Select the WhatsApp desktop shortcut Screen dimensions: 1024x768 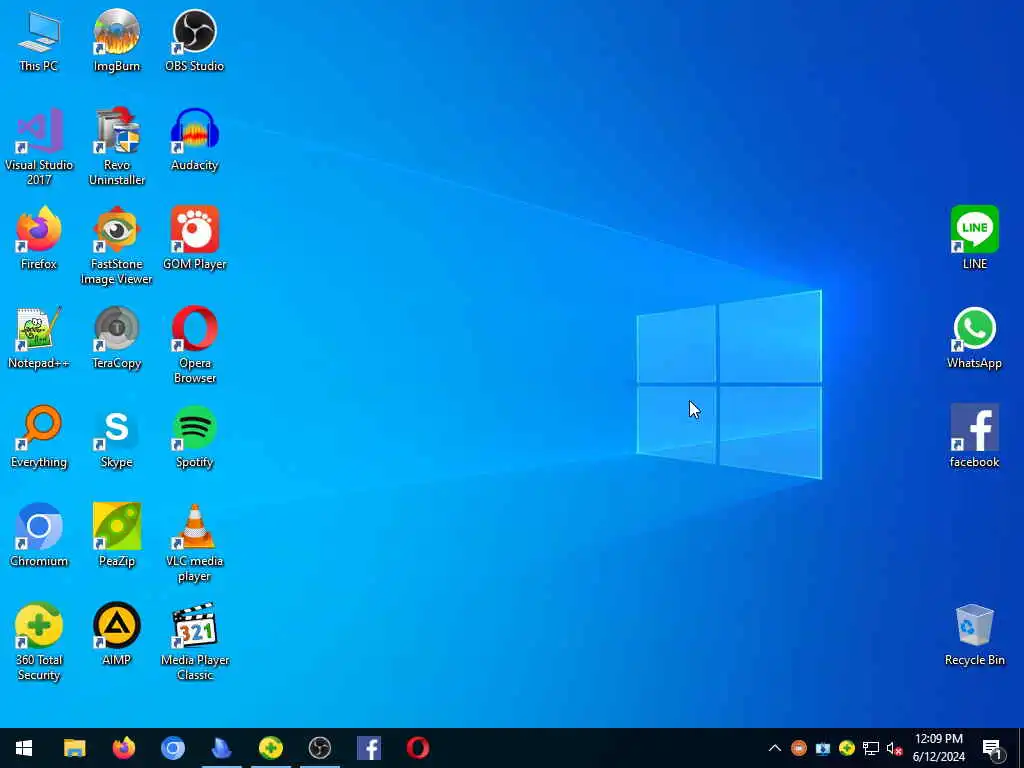click(x=974, y=338)
